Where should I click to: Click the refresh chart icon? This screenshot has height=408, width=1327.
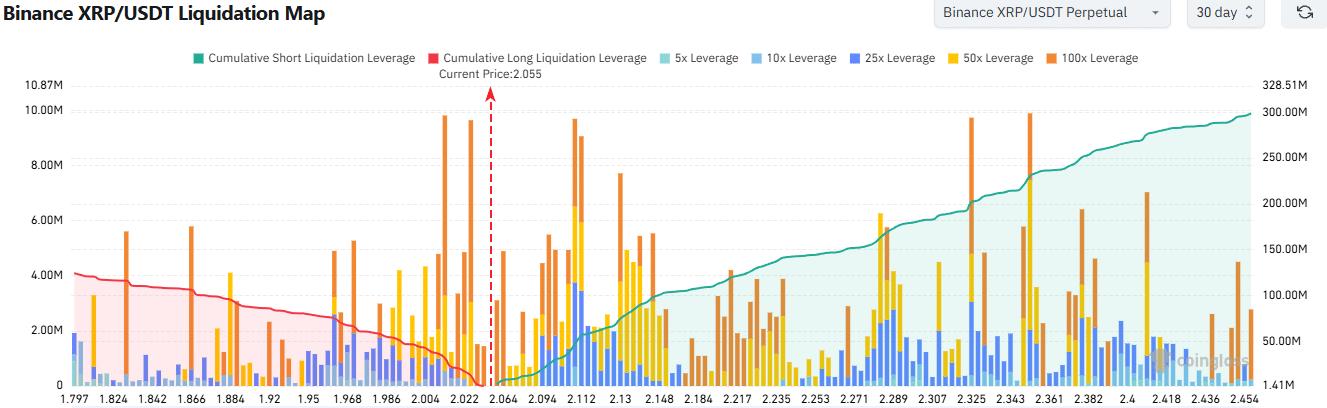(x=1304, y=13)
